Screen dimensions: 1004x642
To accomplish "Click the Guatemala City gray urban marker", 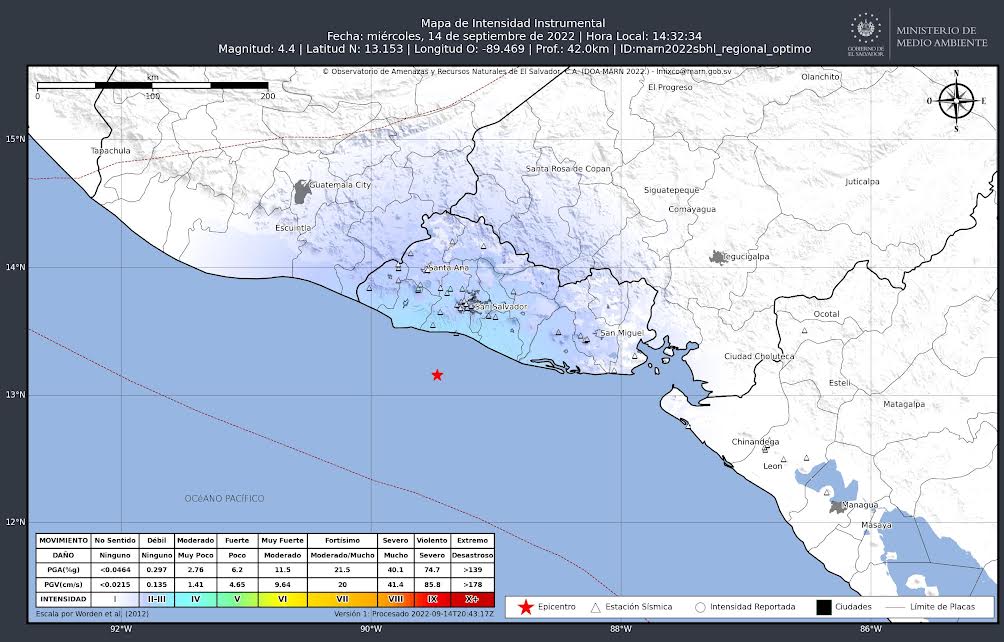I will coord(302,191).
